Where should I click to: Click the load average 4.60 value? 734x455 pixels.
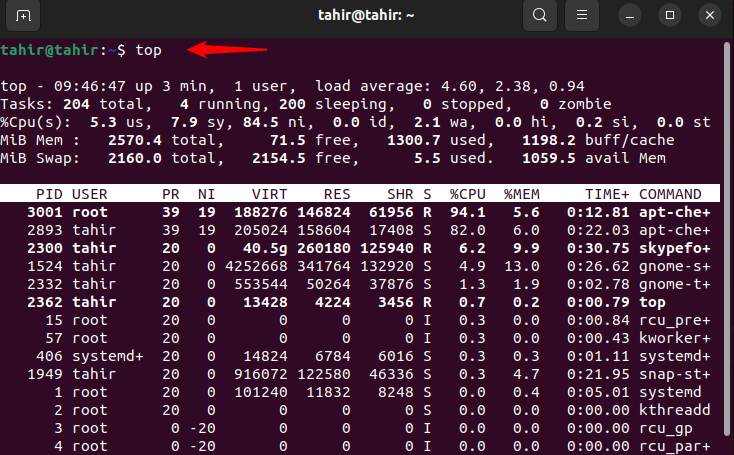click(x=458, y=86)
